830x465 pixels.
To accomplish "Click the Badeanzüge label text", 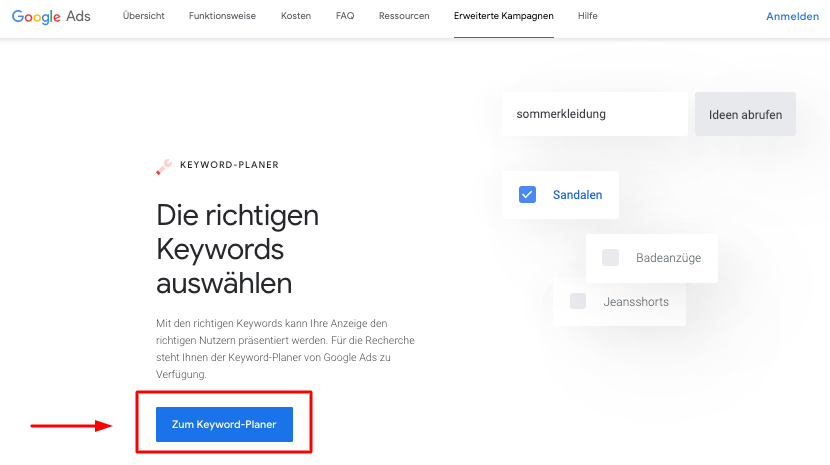I will tap(669, 258).
